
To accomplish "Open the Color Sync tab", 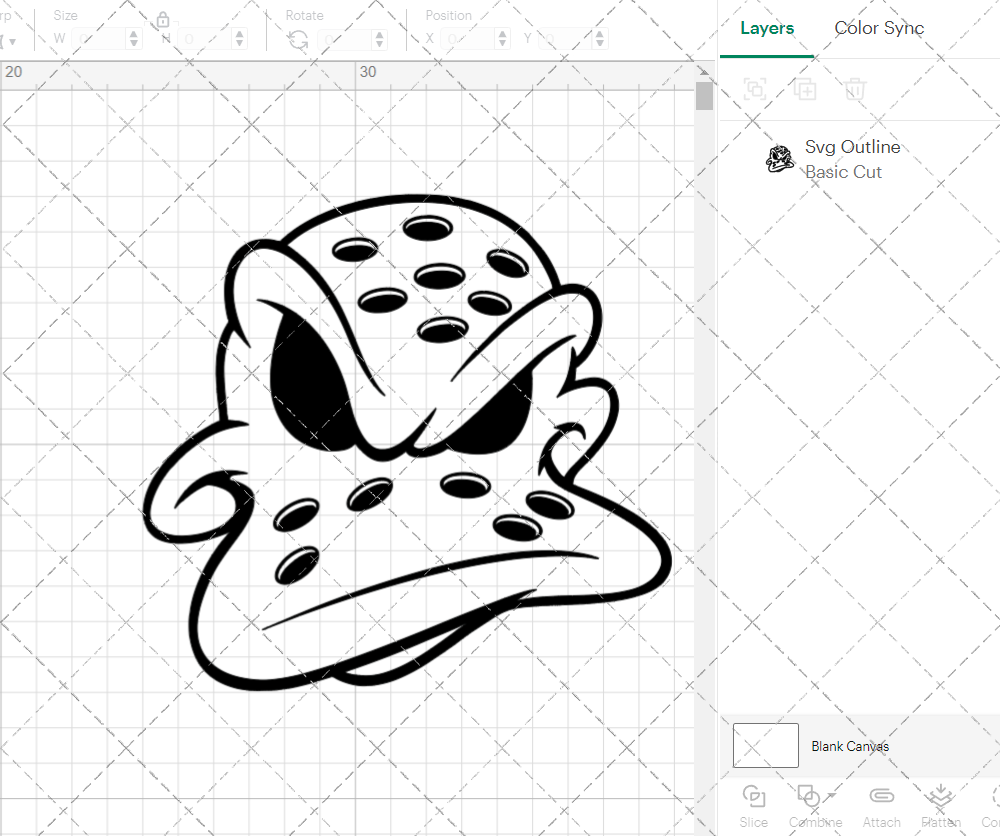I will [879, 28].
